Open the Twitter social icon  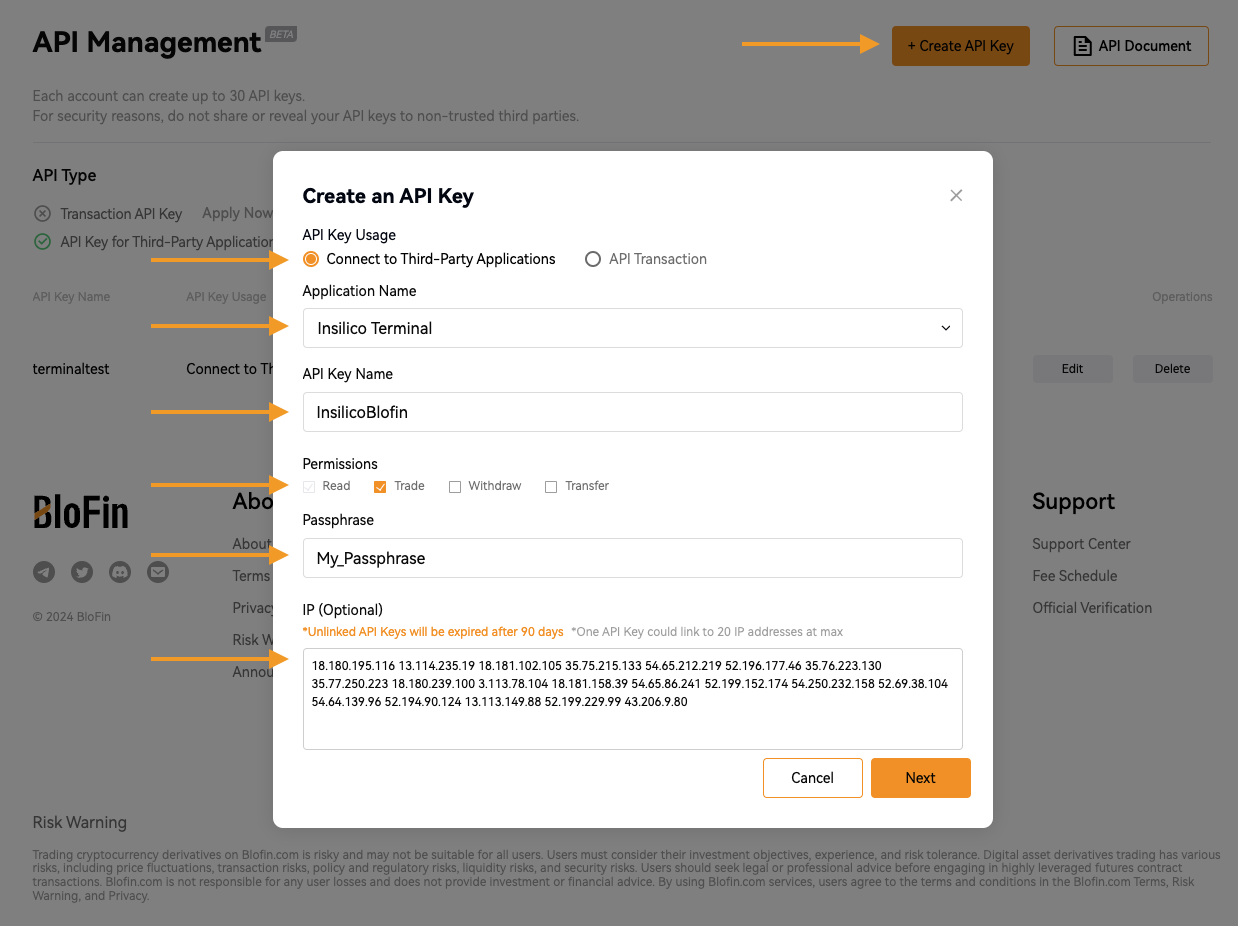[82, 572]
